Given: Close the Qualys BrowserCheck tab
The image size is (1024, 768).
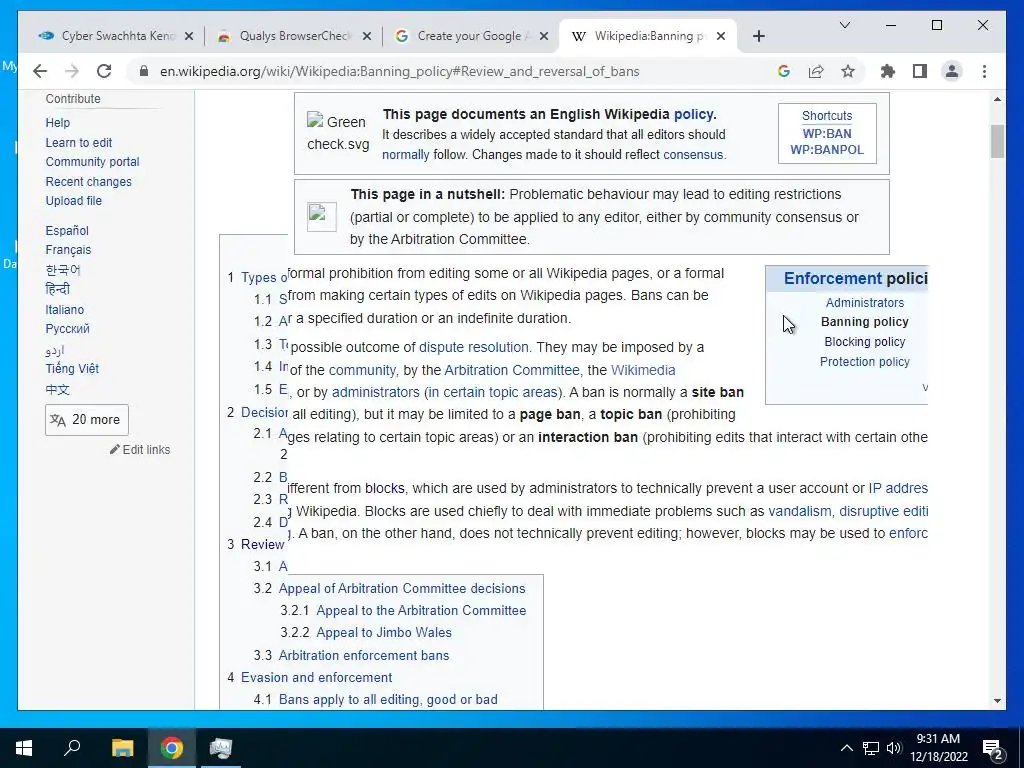Looking at the screenshot, I should pos(367,36).
